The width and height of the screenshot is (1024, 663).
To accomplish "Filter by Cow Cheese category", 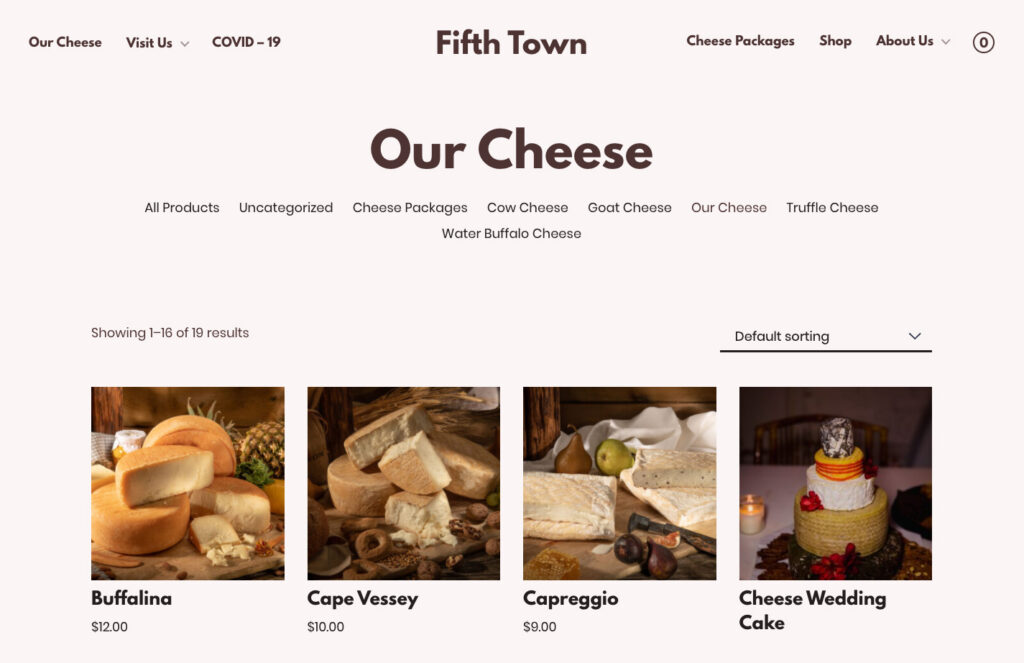I will coord(527,208).
